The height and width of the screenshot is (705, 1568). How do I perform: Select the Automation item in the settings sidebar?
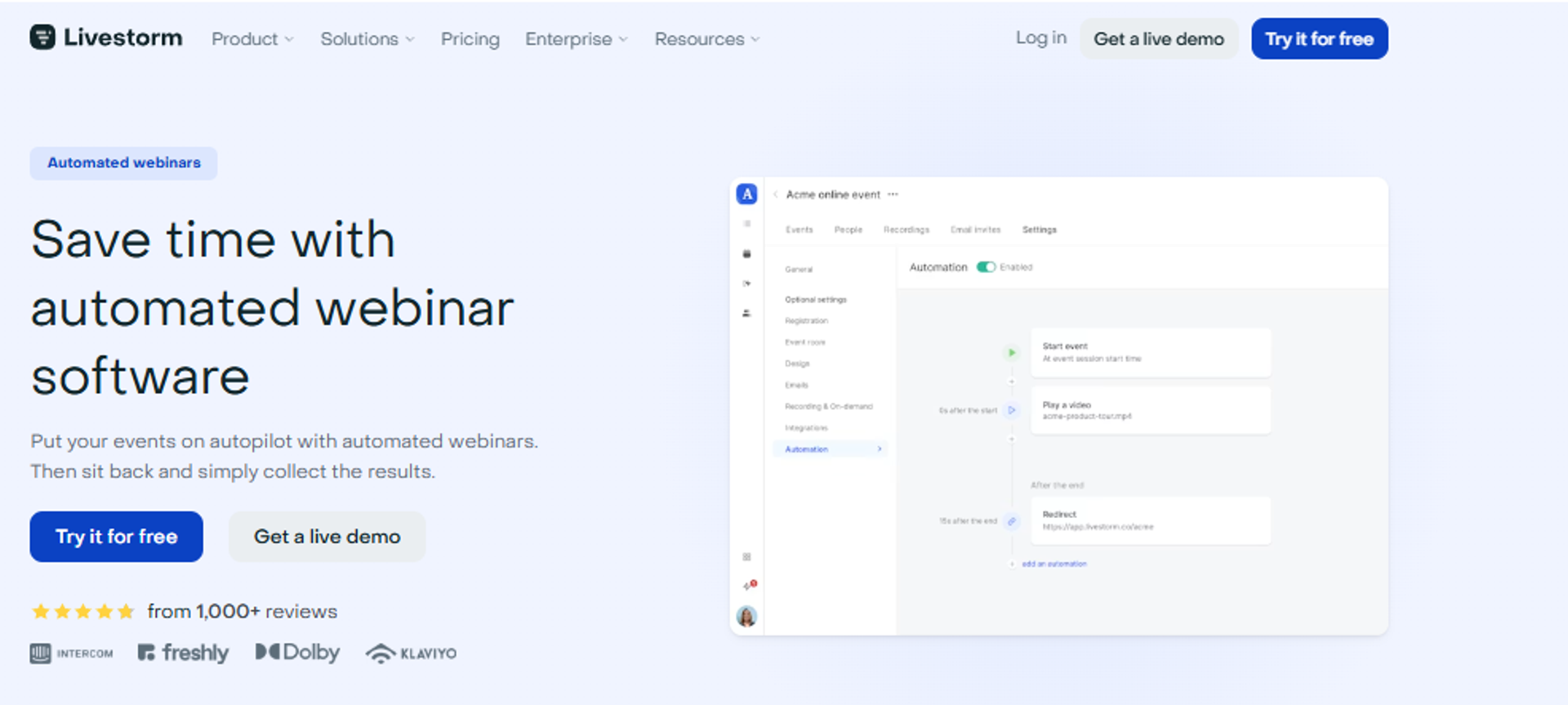(x=830, y=449)
